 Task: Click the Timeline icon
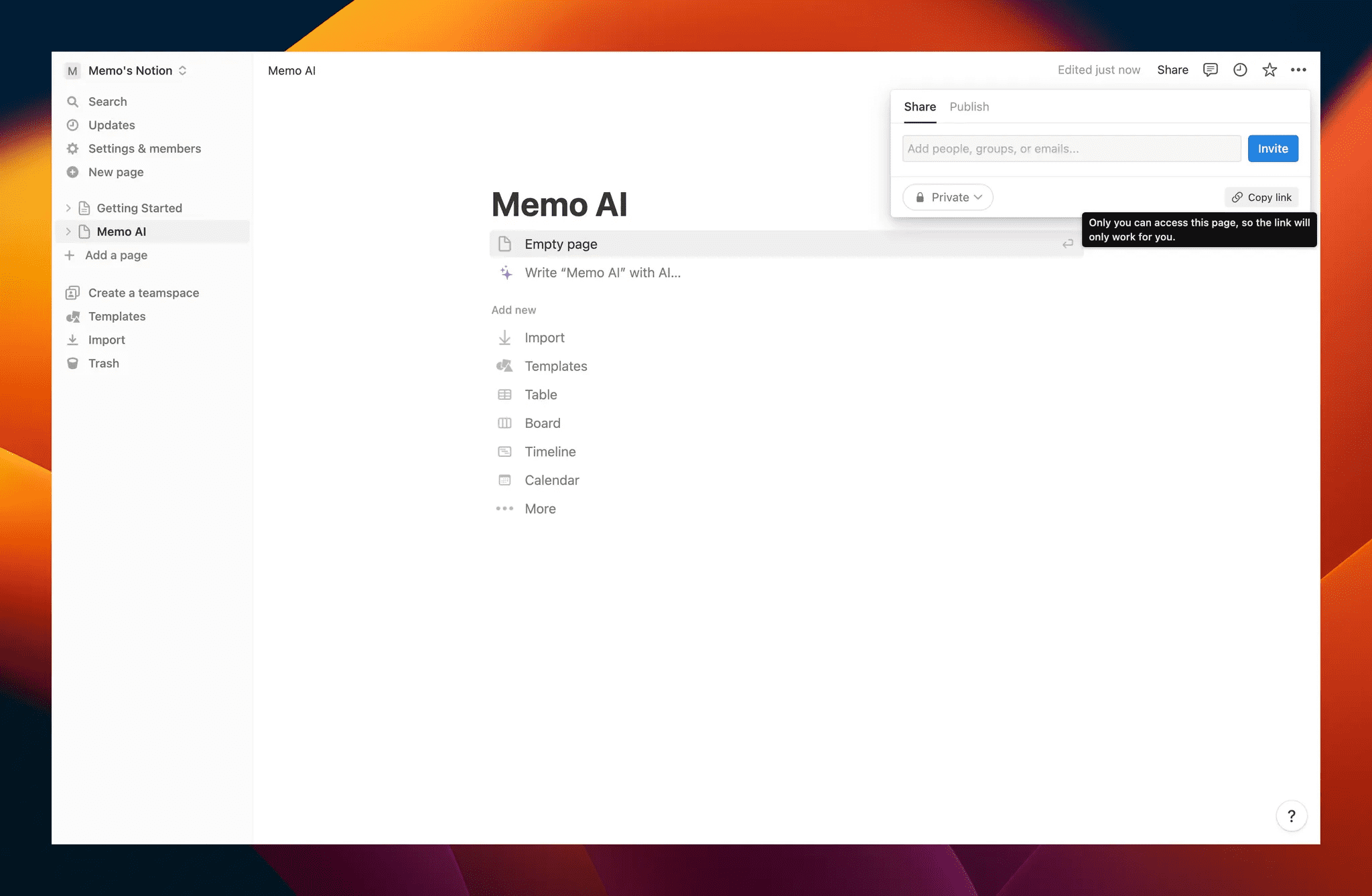tap(504, 452)
